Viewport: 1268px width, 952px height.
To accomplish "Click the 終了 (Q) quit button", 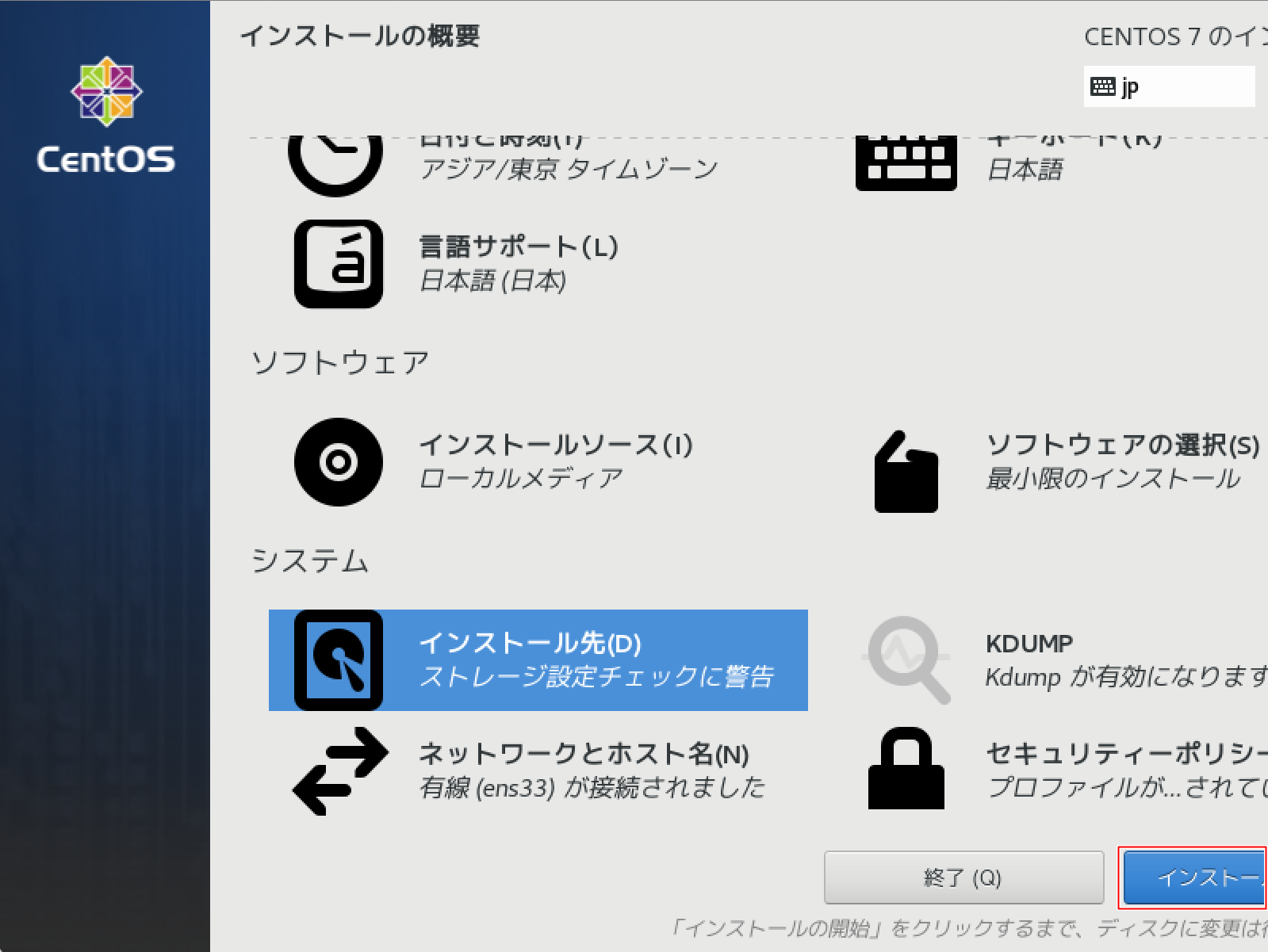I will click(963, 877).
